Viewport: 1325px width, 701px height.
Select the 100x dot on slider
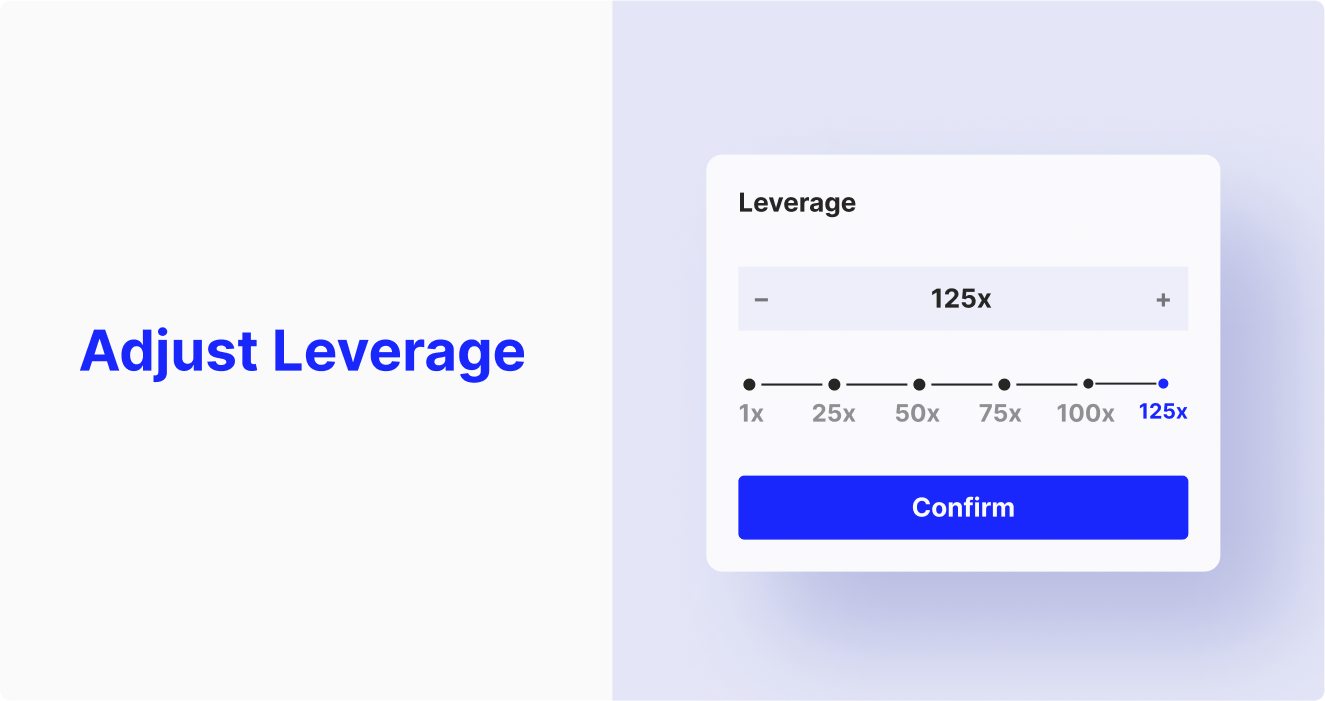tap(1088, 383)
